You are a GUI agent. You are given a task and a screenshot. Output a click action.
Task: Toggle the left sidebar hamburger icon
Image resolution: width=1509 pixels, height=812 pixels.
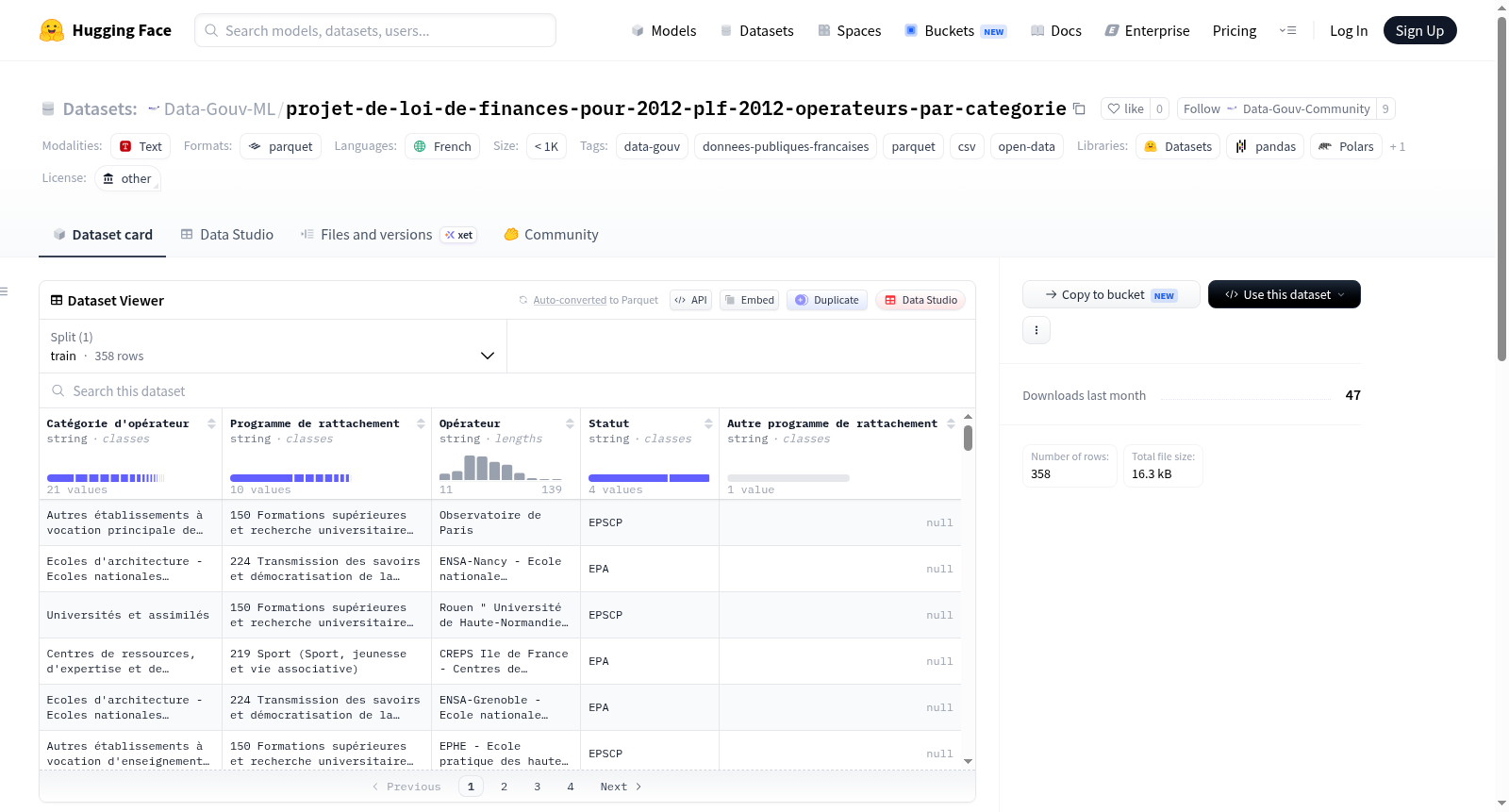coord(4,291)
